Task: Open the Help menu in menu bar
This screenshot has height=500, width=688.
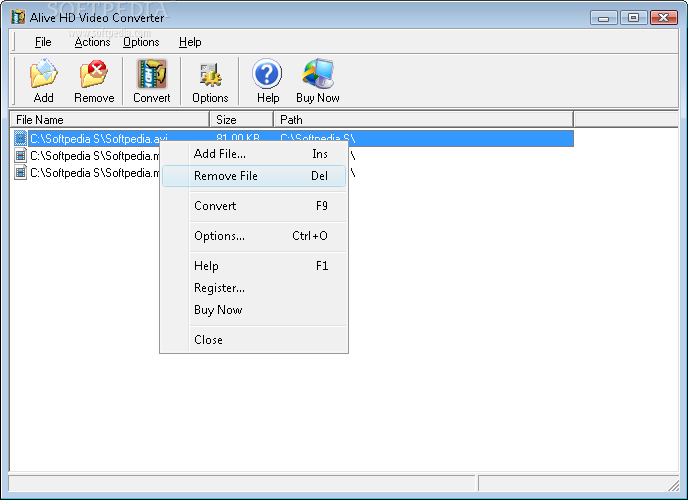Action: click(190, 42)
